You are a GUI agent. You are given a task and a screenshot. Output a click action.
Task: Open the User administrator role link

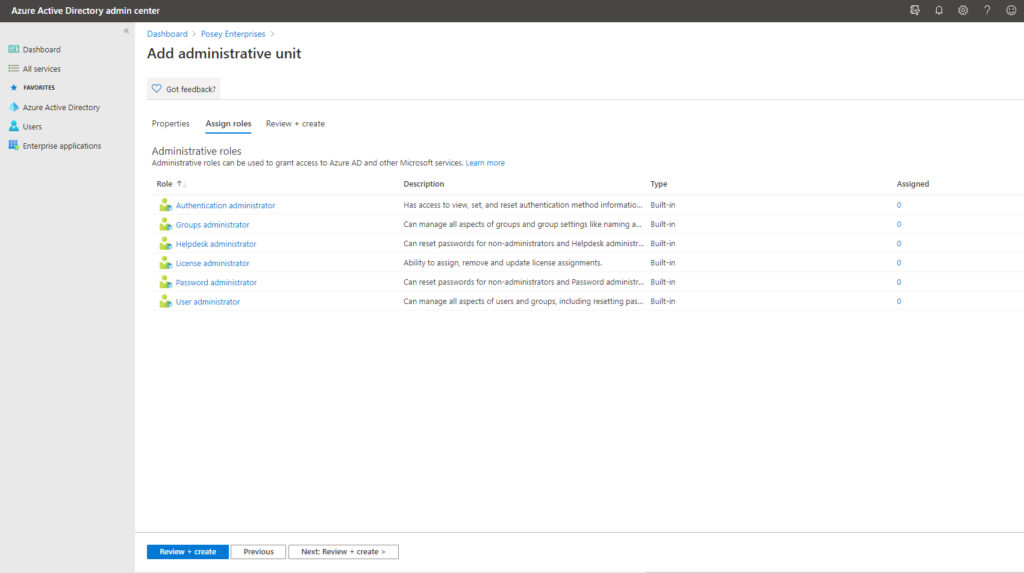(x=208, y=302)
